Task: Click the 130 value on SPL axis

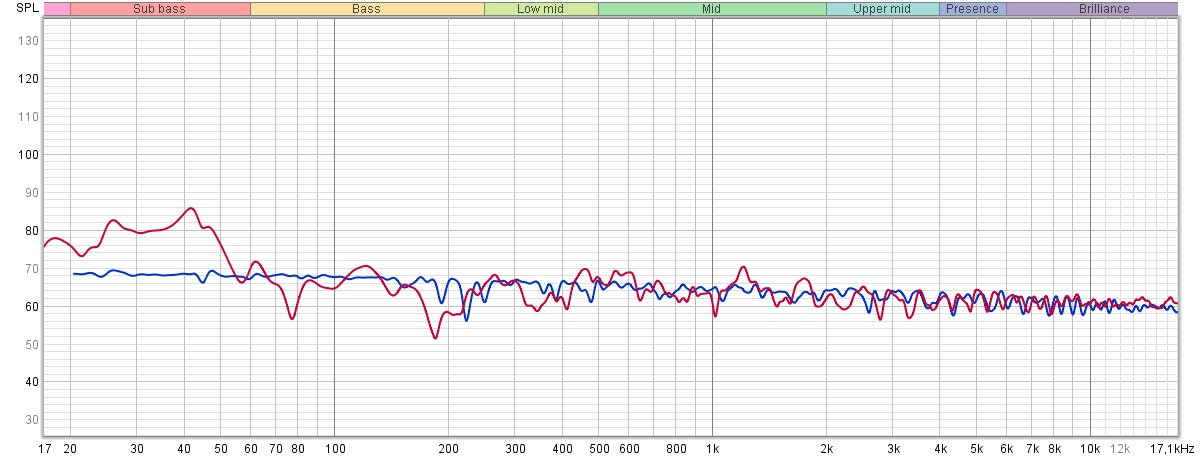Action: (28, 41)
